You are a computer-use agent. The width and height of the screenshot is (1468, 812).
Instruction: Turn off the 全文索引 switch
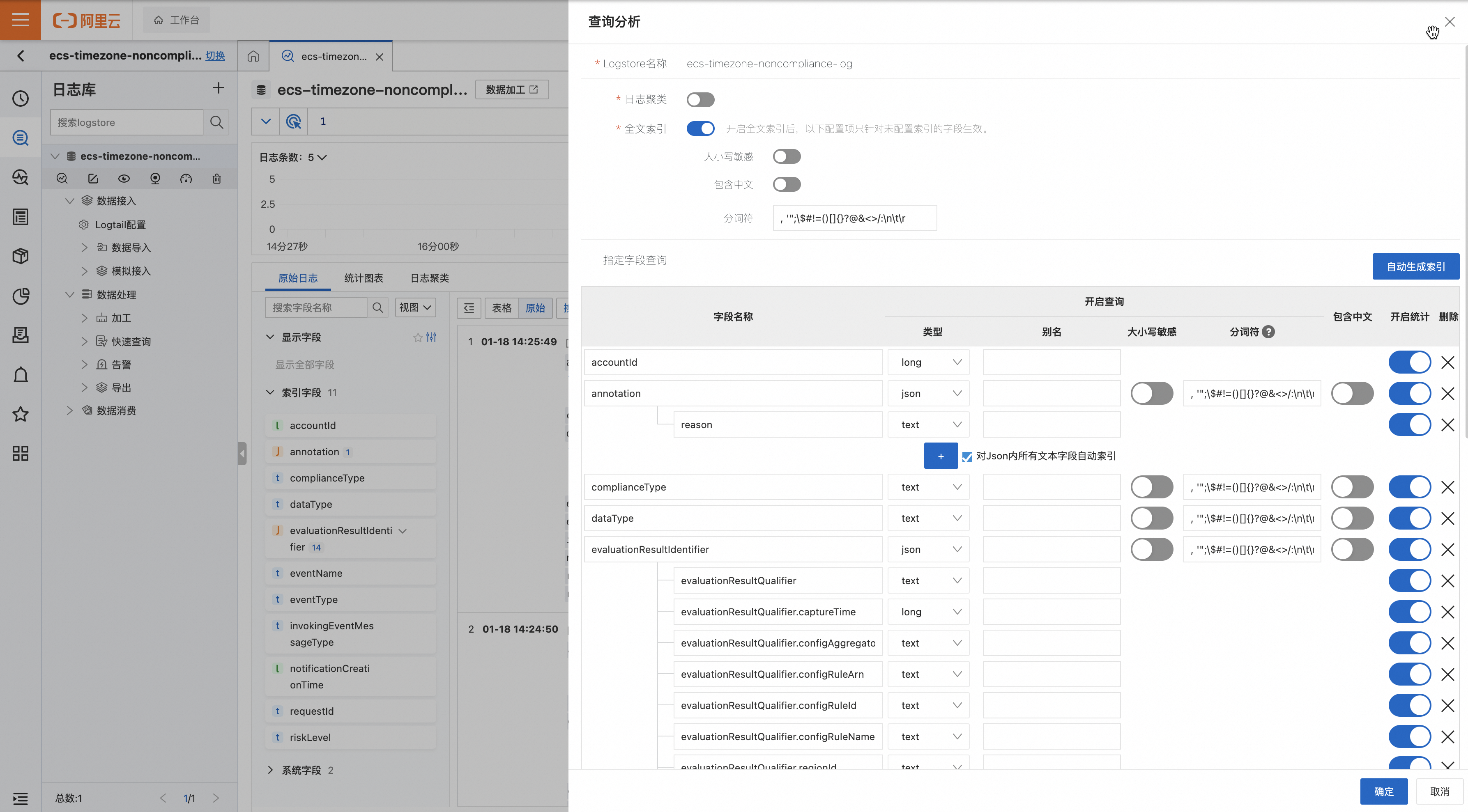(700, 128)
